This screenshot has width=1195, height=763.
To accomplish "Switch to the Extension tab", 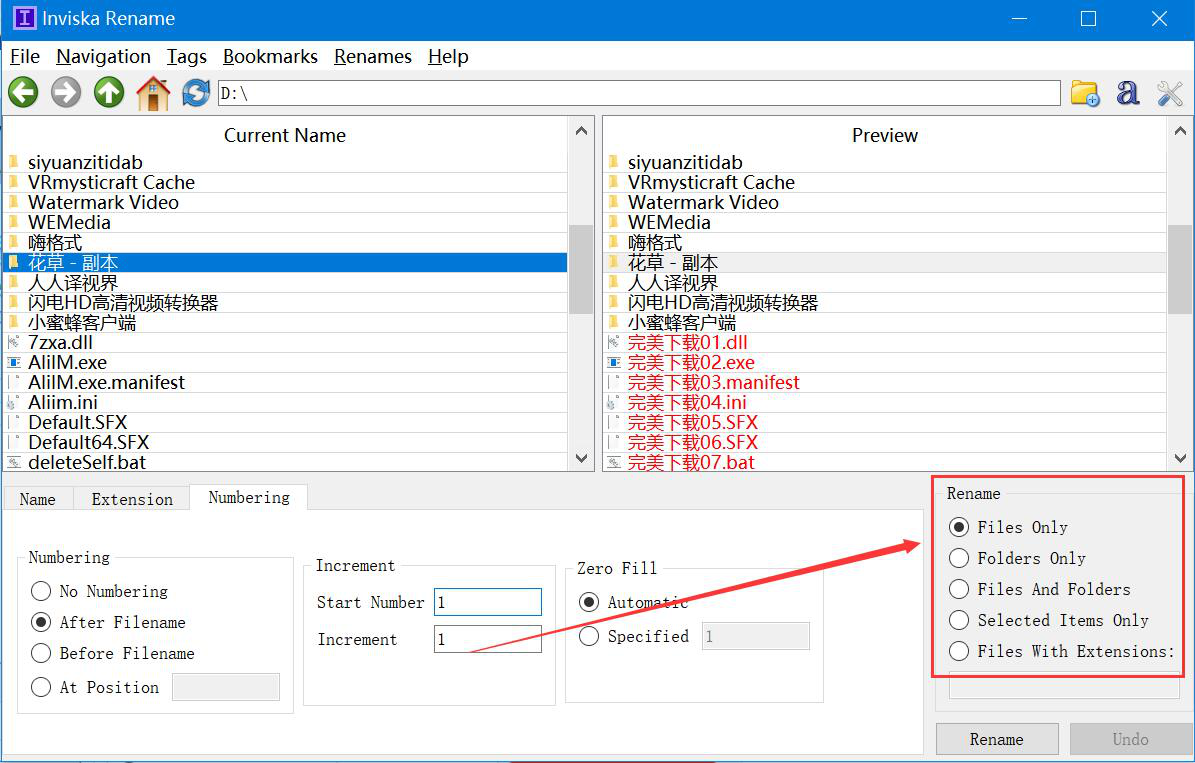I will 132,499.
